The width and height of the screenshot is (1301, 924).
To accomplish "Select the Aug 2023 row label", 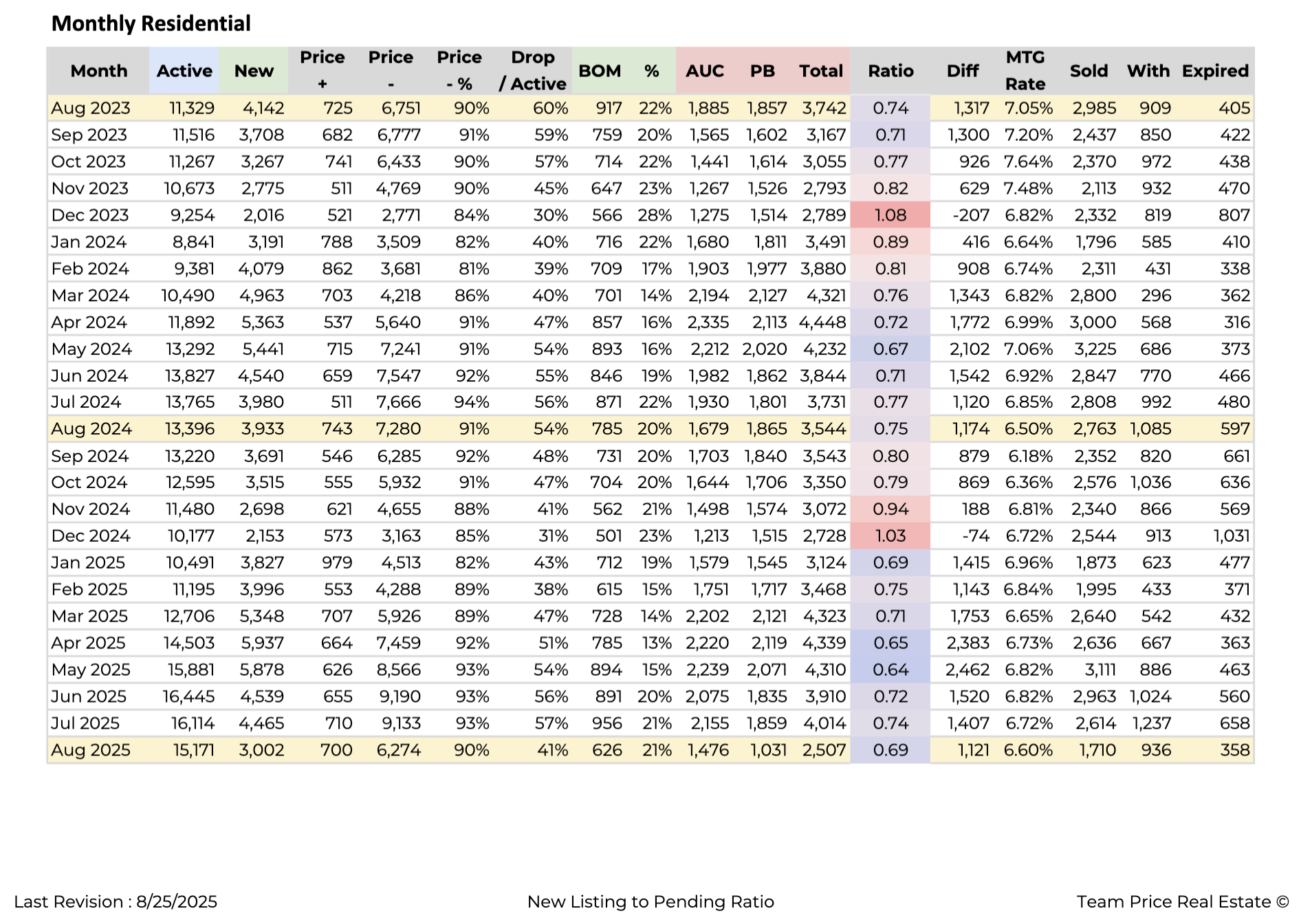I will click(x=91, y=108).
